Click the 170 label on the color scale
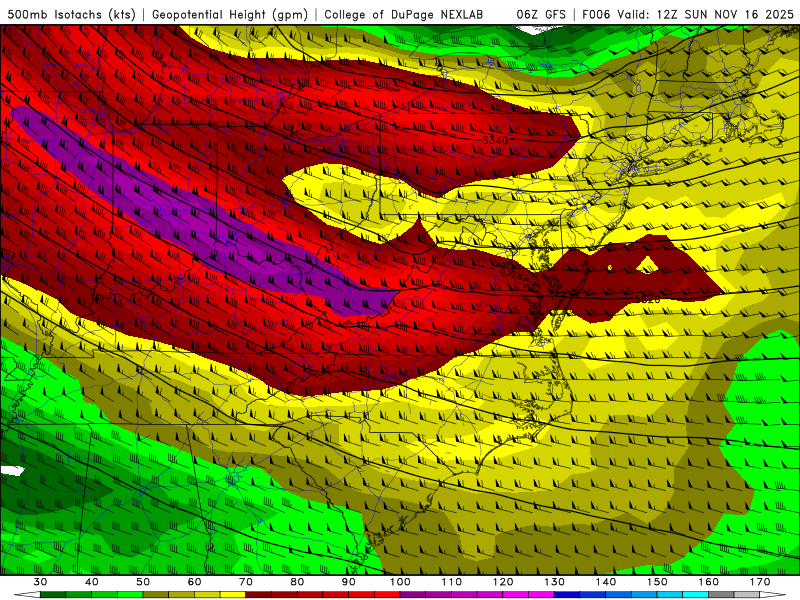This screenshot has height=600, width=800. tap(760, 582)
